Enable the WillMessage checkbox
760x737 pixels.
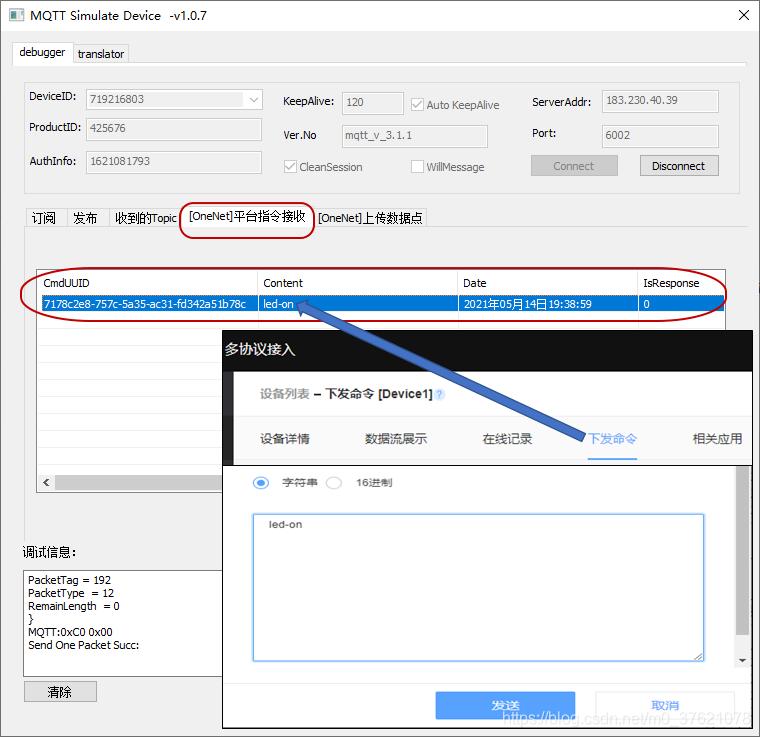pyautogui.click(x=417, y=167)
